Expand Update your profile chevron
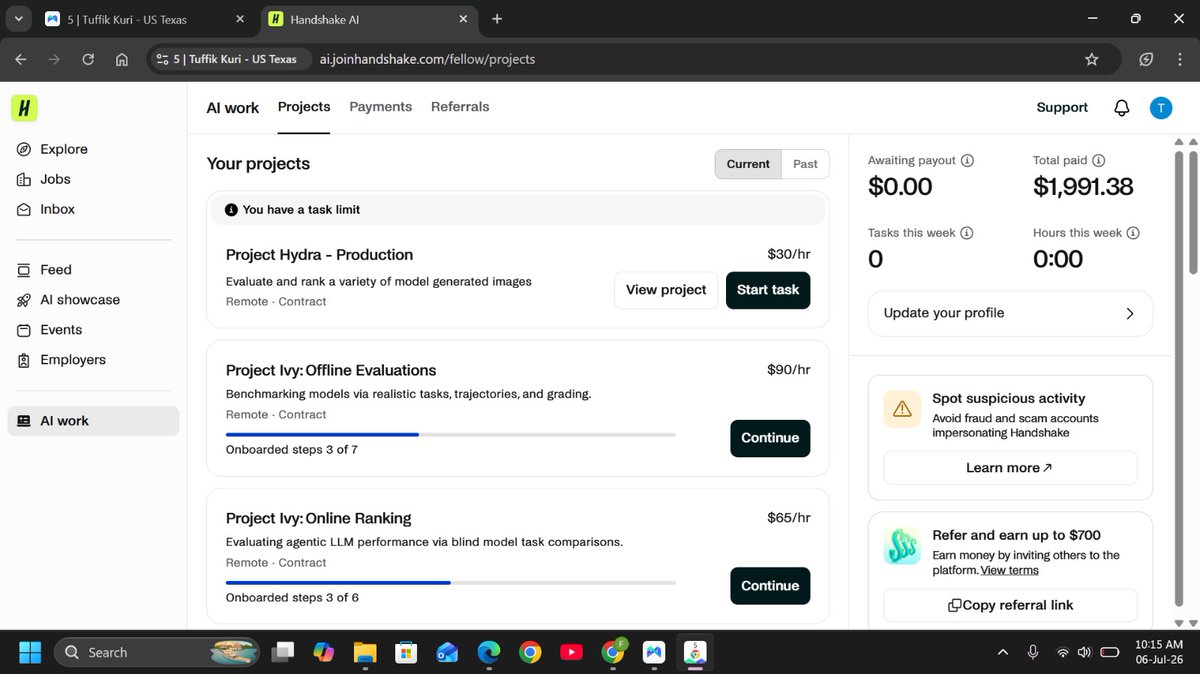 click(x=1130, y=313)
